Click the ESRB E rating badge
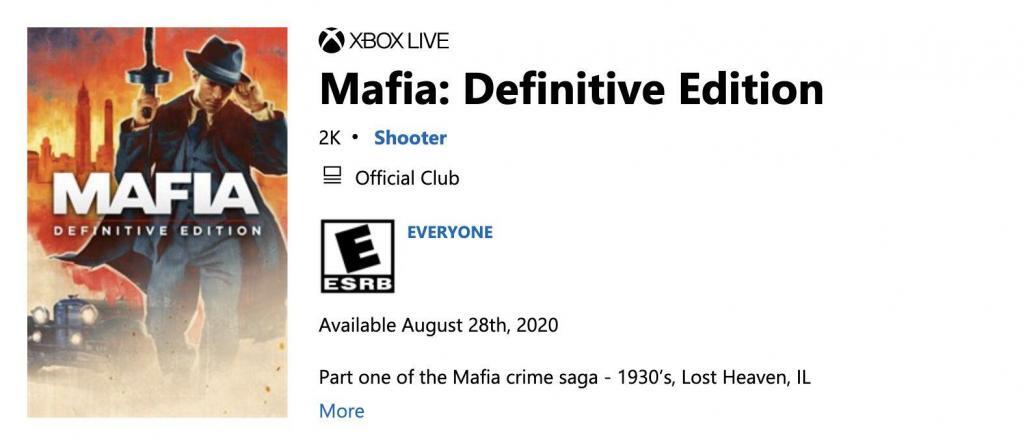1024x441 pixels. (x=357, y=257)
